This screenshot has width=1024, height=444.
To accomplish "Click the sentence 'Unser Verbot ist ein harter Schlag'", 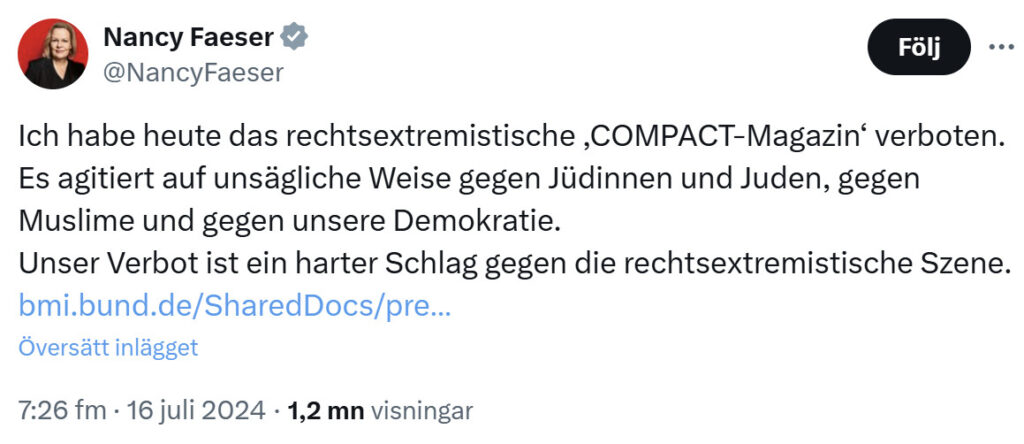I will click(x=511, y=264).
